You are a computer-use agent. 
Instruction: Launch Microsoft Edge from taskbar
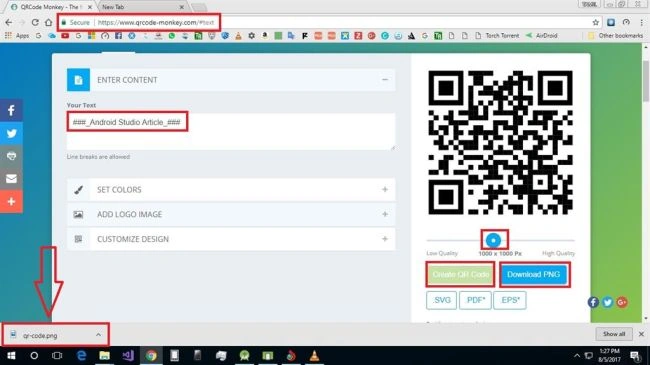[82, 355]
